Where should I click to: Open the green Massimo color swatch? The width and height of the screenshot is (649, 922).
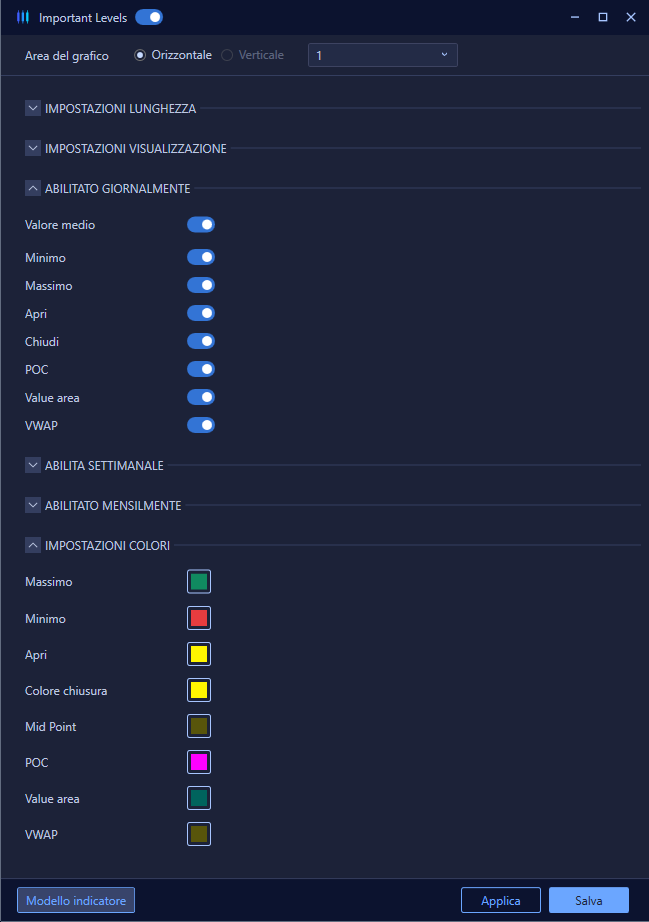pyautogui.click(x=199, y=582)
